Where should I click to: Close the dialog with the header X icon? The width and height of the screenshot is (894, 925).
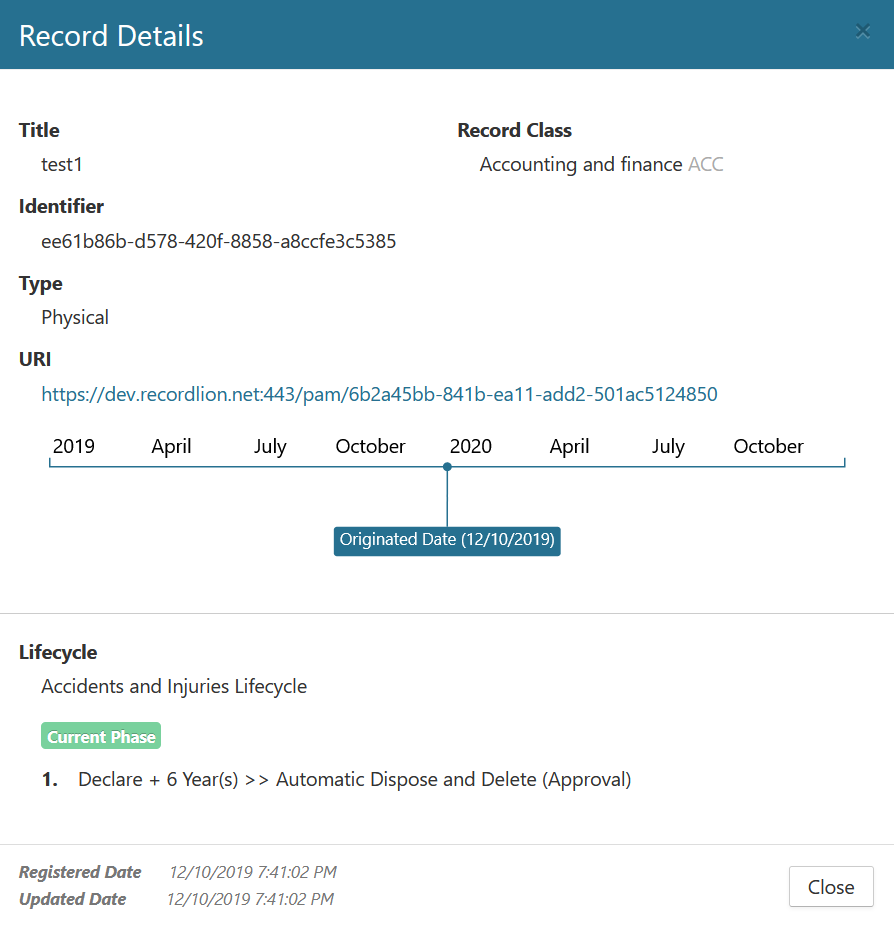click(862, 32)
